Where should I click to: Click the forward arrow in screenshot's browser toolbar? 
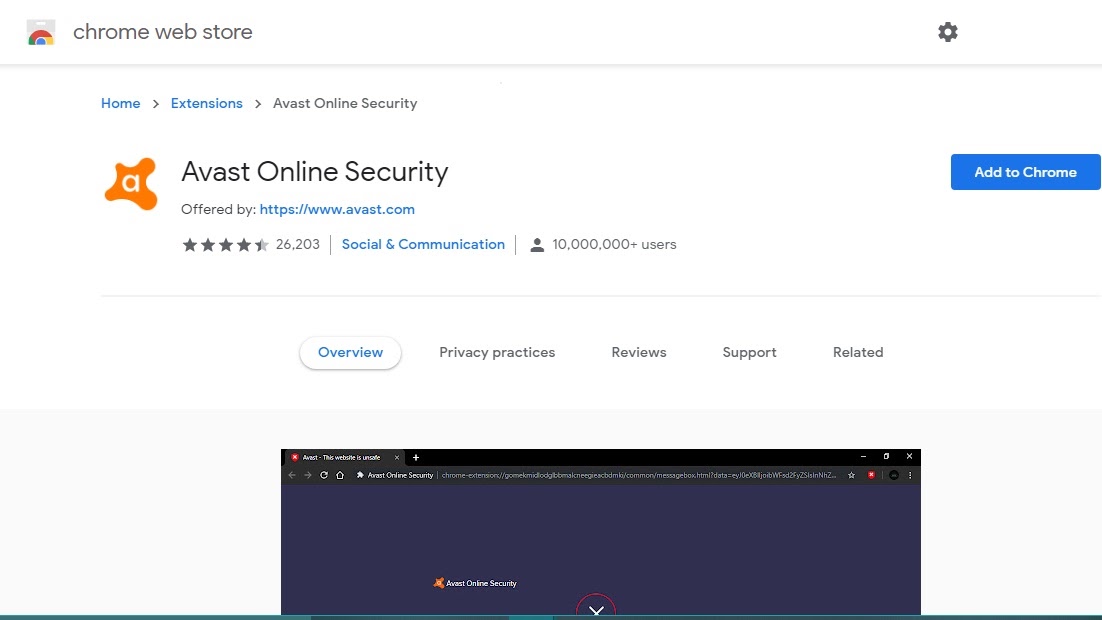point(308,475)
